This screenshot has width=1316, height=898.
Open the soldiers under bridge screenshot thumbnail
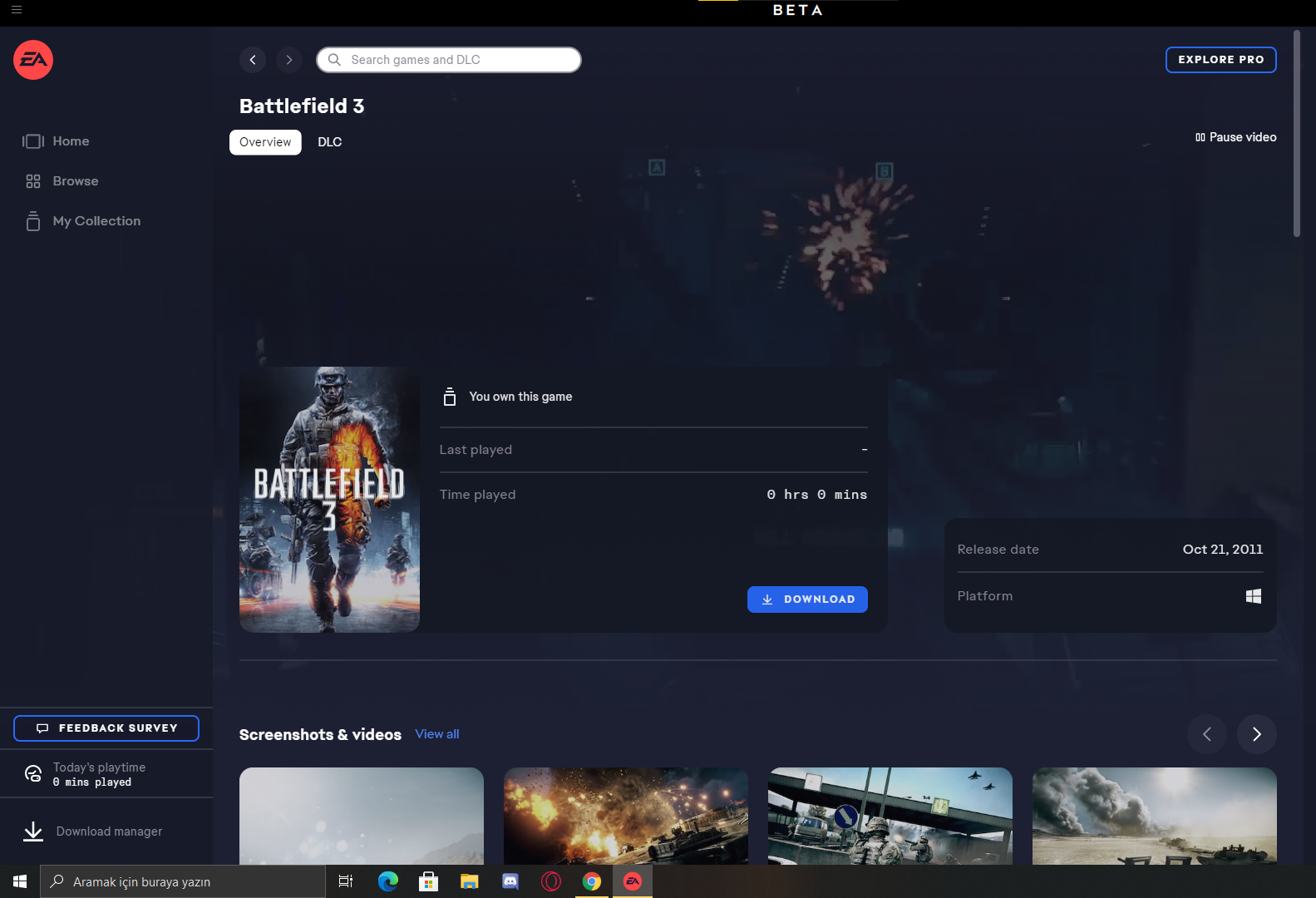pos(890,816)
